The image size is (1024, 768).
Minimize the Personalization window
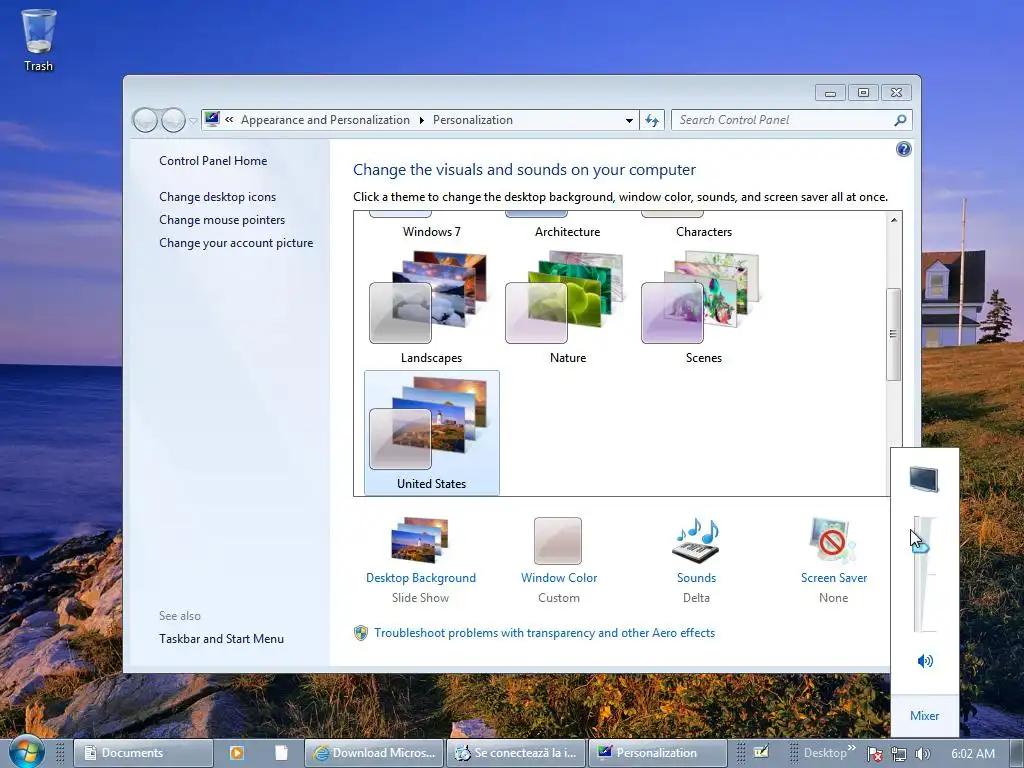point(830,93)
